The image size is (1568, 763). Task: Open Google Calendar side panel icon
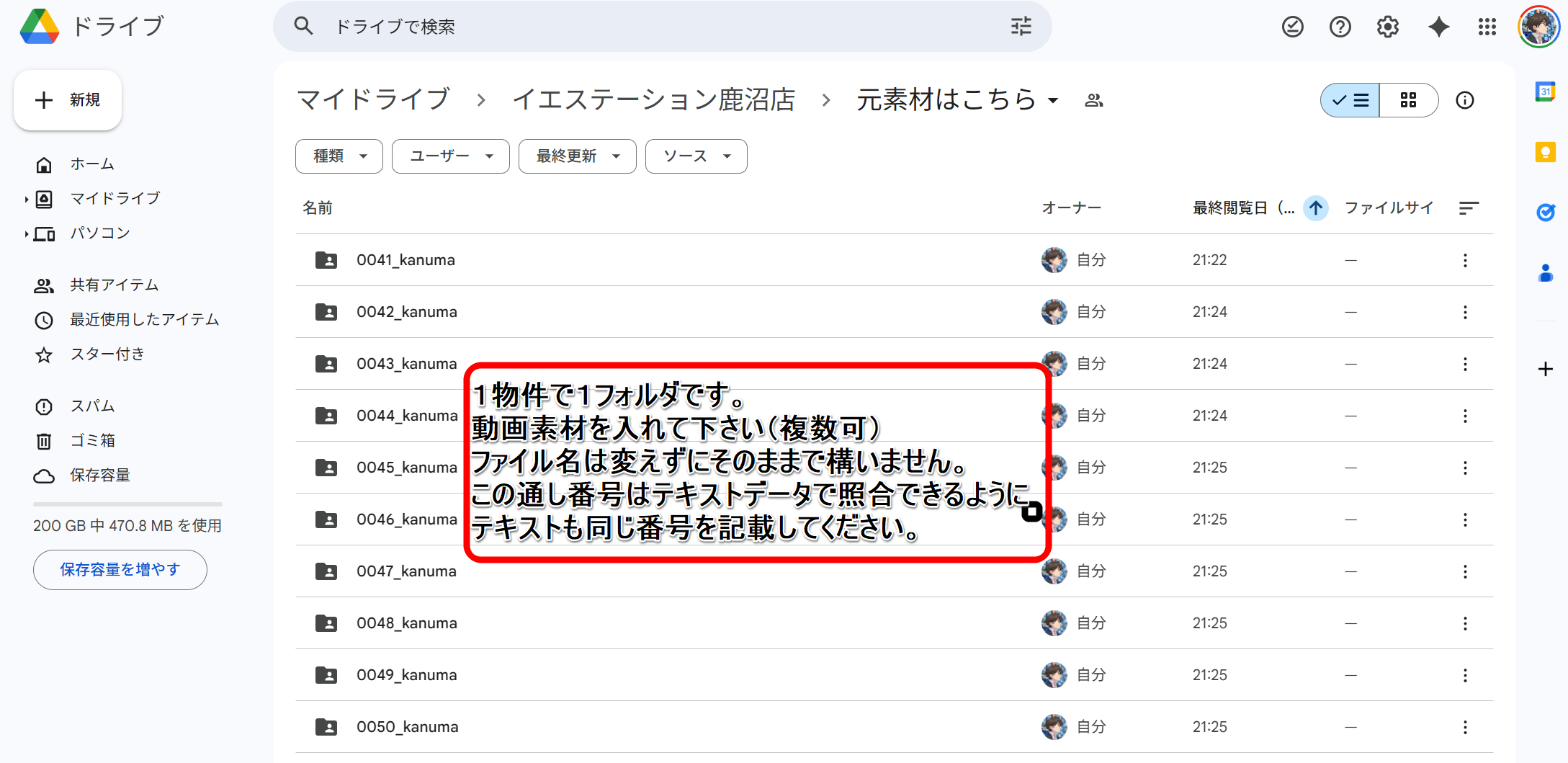pyautogui.click(x=1545, y=92)
